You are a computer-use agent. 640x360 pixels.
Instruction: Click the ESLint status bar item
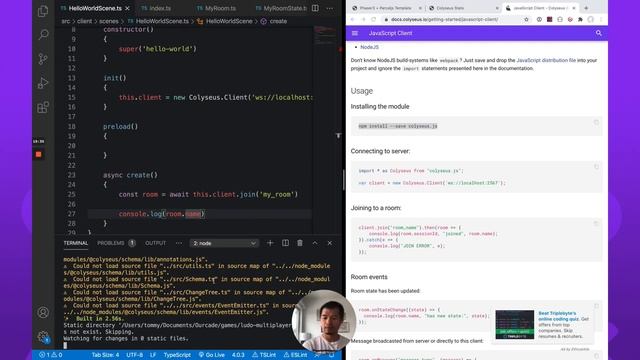296,355
